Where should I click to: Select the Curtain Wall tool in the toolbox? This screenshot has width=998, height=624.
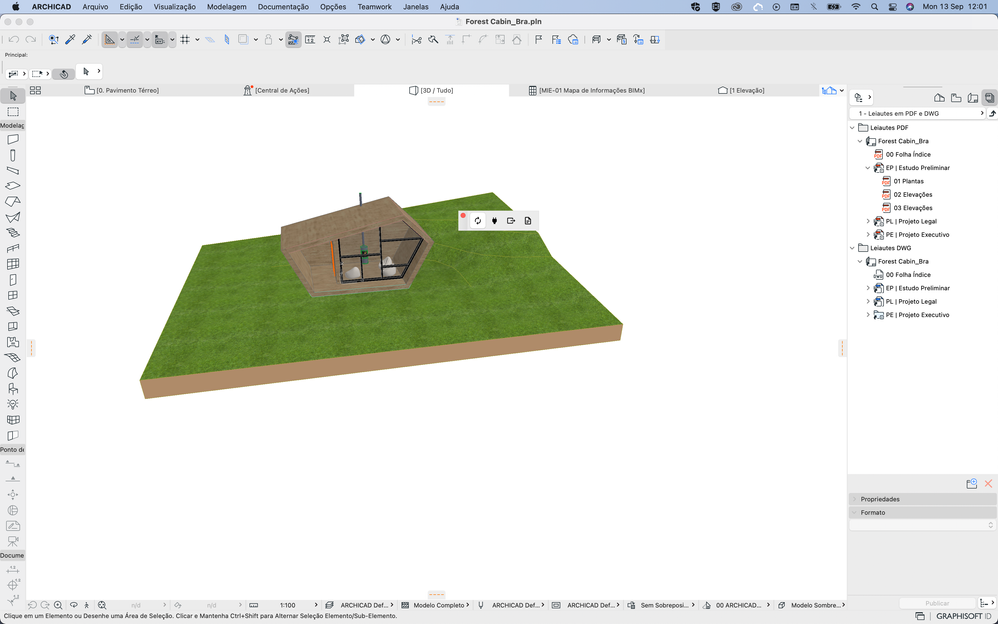pyautogui.click(x=13, y=264)
